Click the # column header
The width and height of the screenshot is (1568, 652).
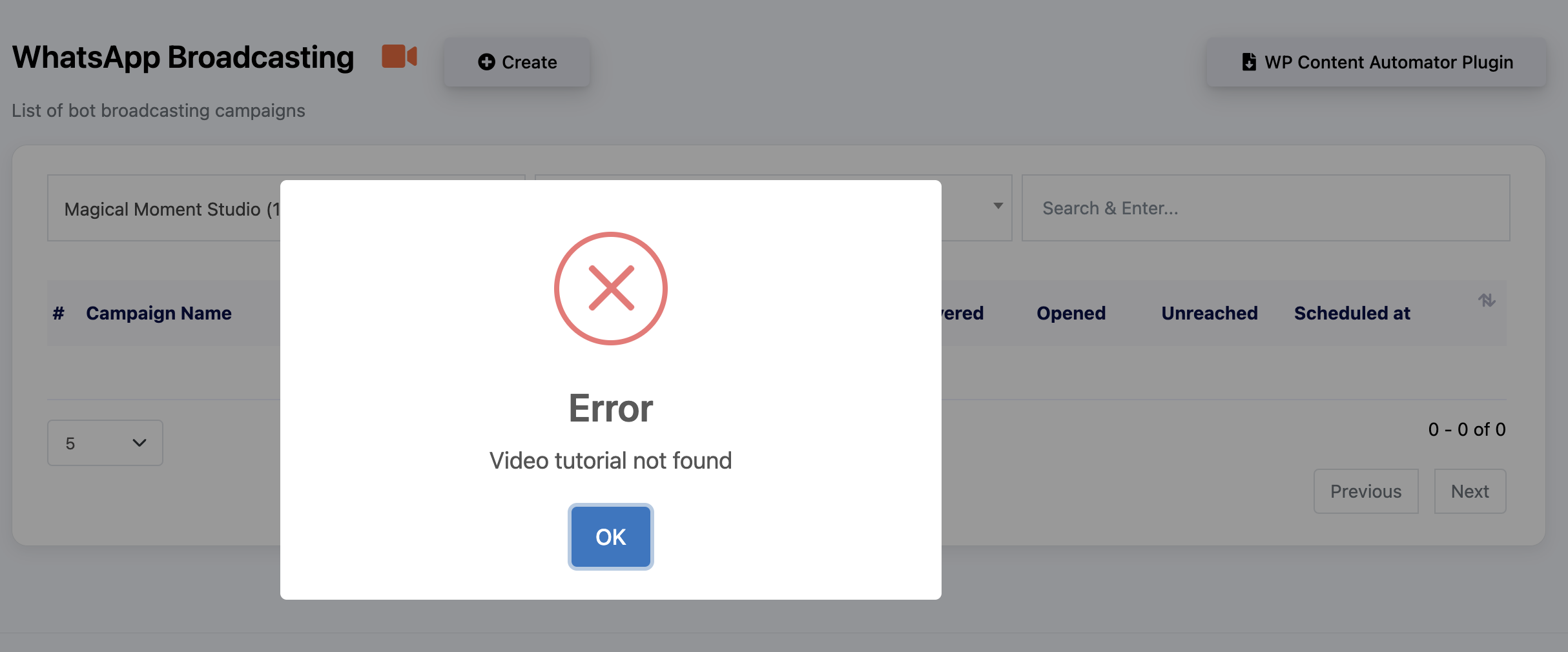coord(58,313)
